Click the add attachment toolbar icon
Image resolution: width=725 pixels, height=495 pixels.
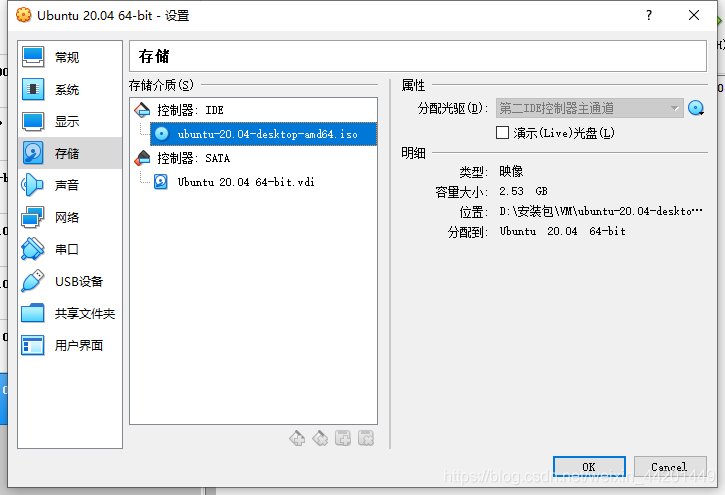[343, 438]
